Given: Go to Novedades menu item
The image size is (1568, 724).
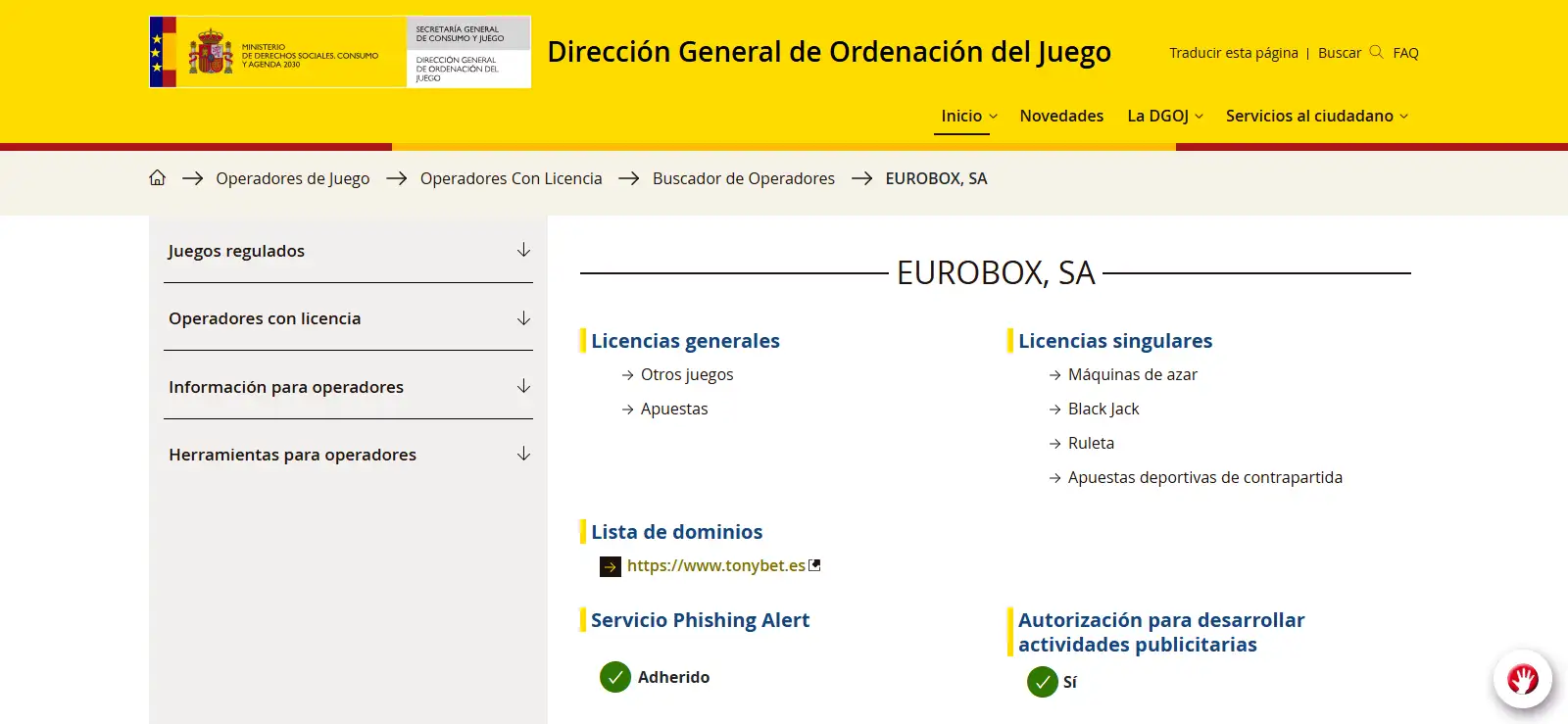Looking at the screenshot, I should [x=1061, y=116].
